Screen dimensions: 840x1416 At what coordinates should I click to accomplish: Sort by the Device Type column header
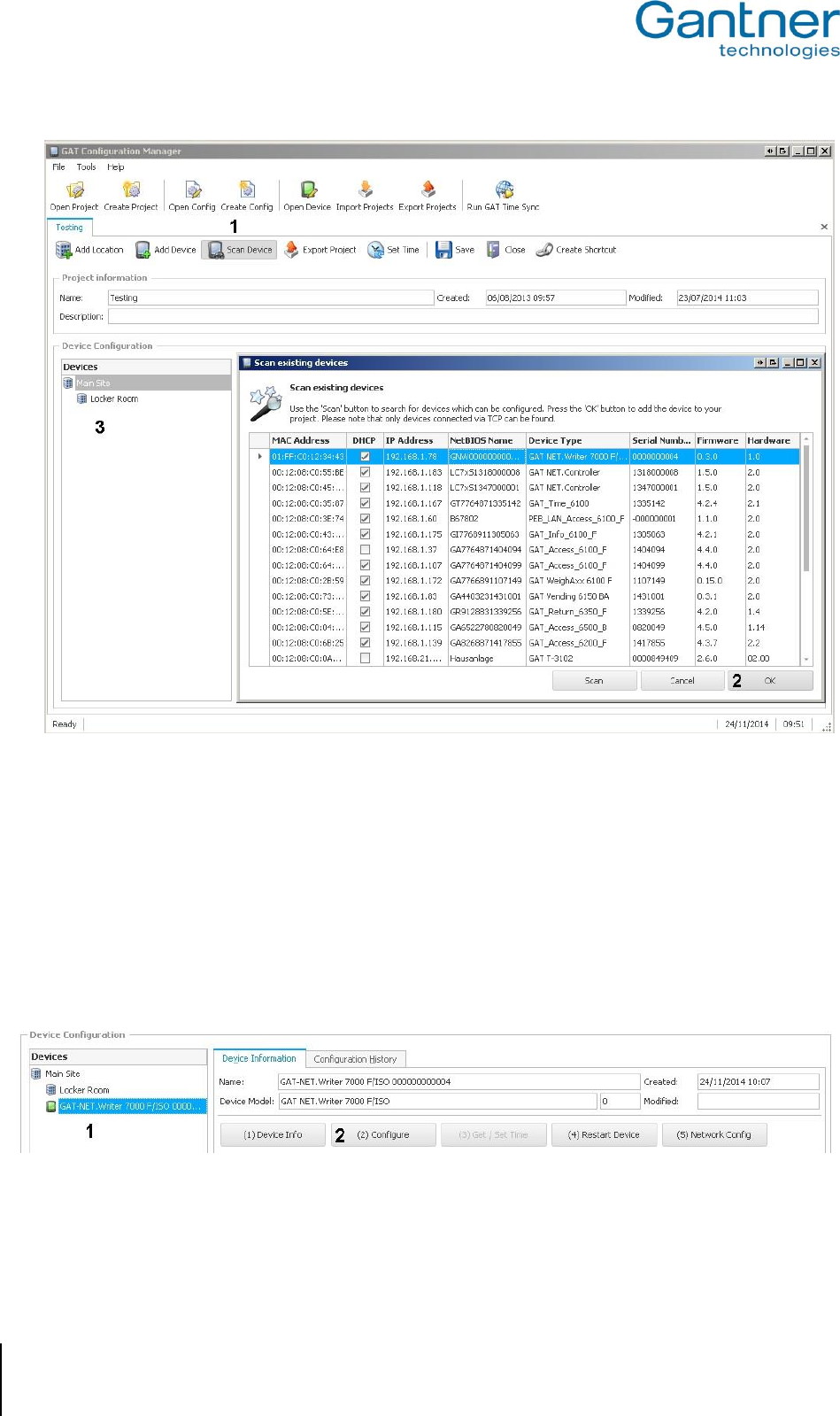click(578, 440)
